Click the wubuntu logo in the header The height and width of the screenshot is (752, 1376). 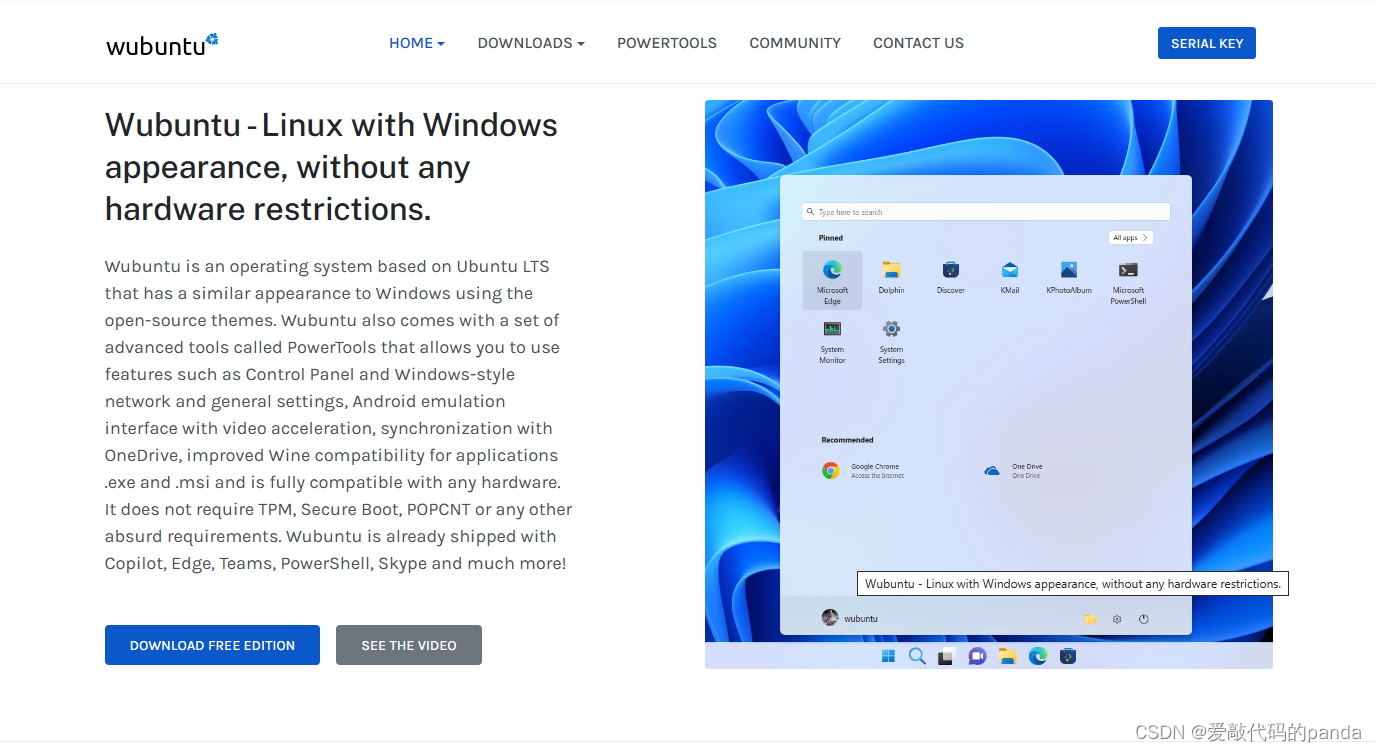(162, 44)
